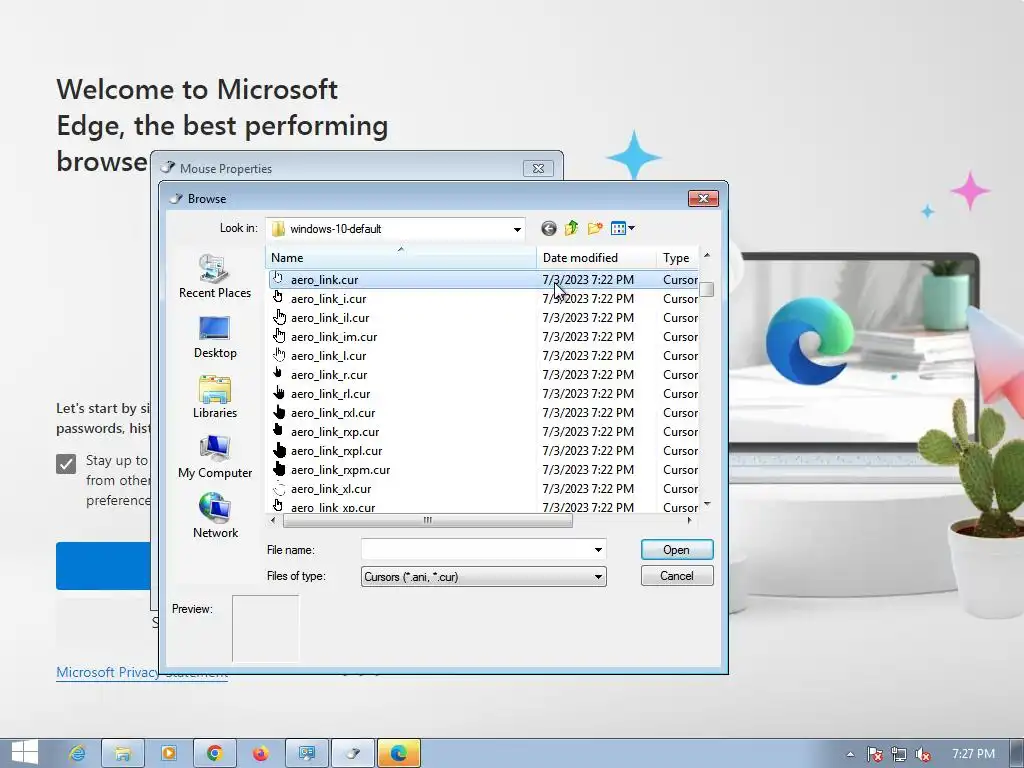Open the media player taskbar icon
Screen dimensions: 1024x768
168,753
